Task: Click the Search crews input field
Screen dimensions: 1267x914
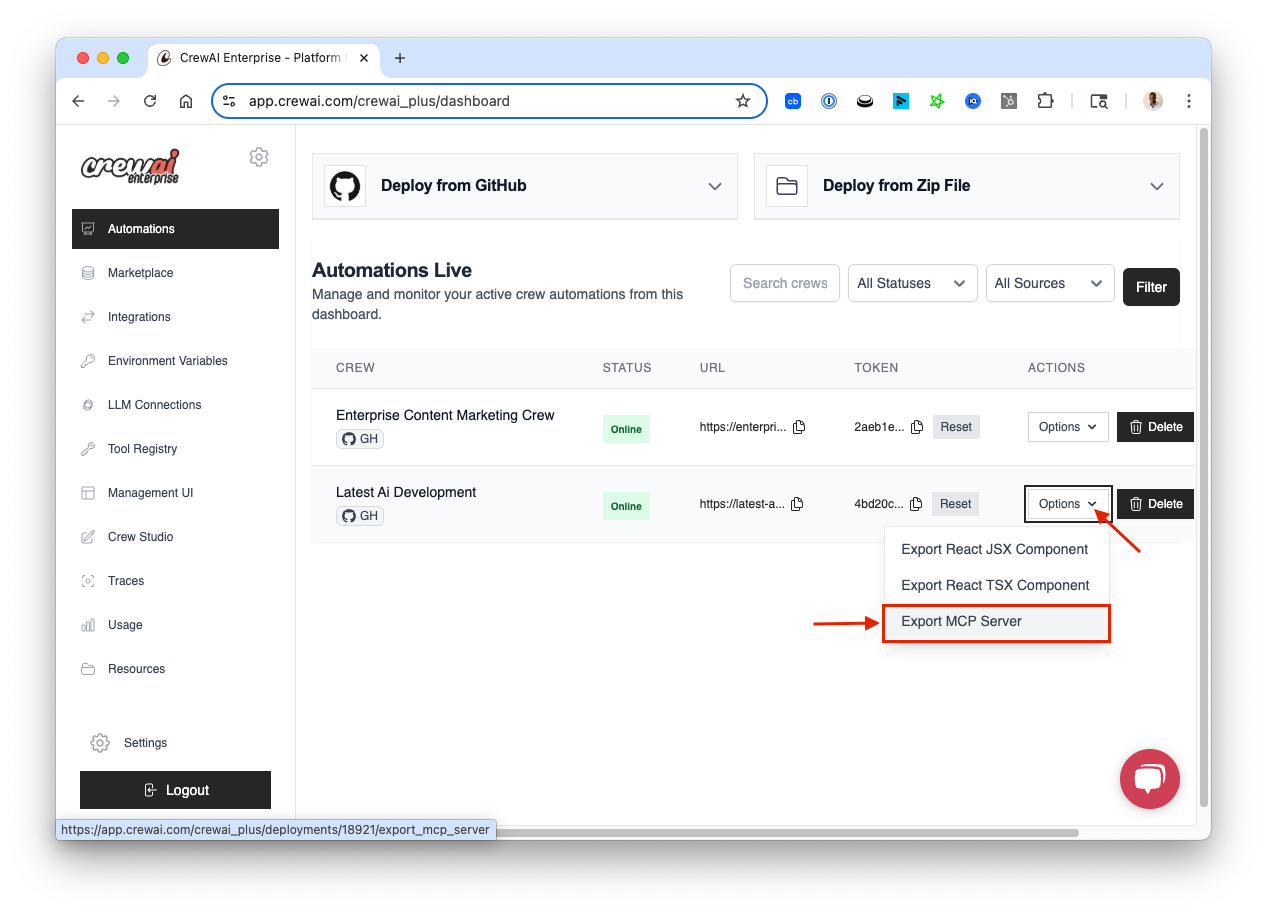Action: (x=785, y=284)
